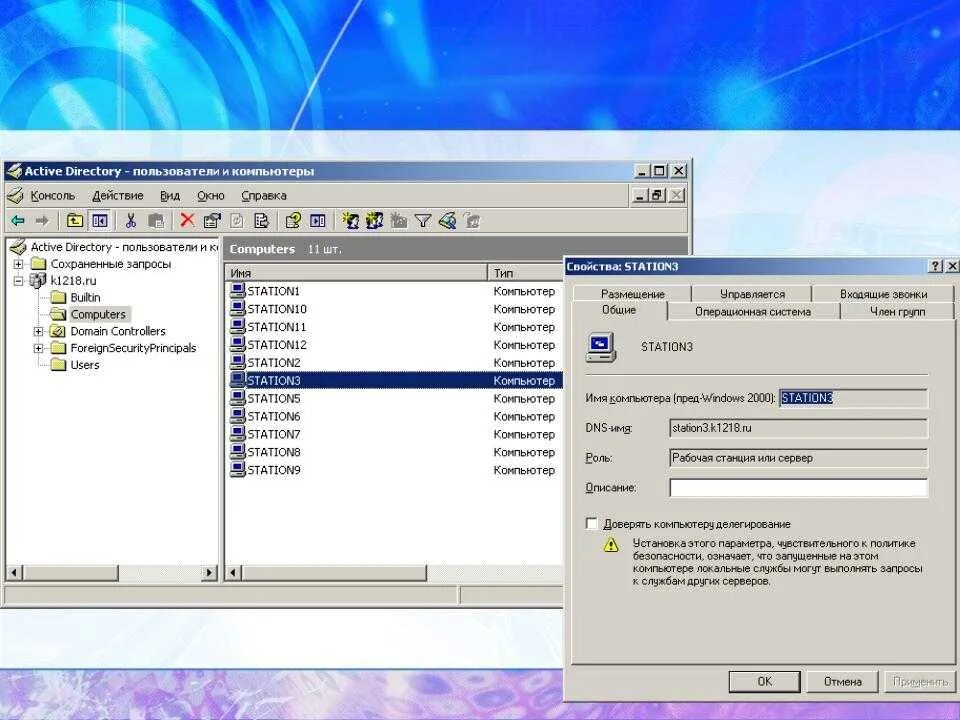Viewport: 960px width, 720px height.
Task: Click the DNS-имя field station3.k1218.ru
Action: pyautogui.click(x=798, y=428)
